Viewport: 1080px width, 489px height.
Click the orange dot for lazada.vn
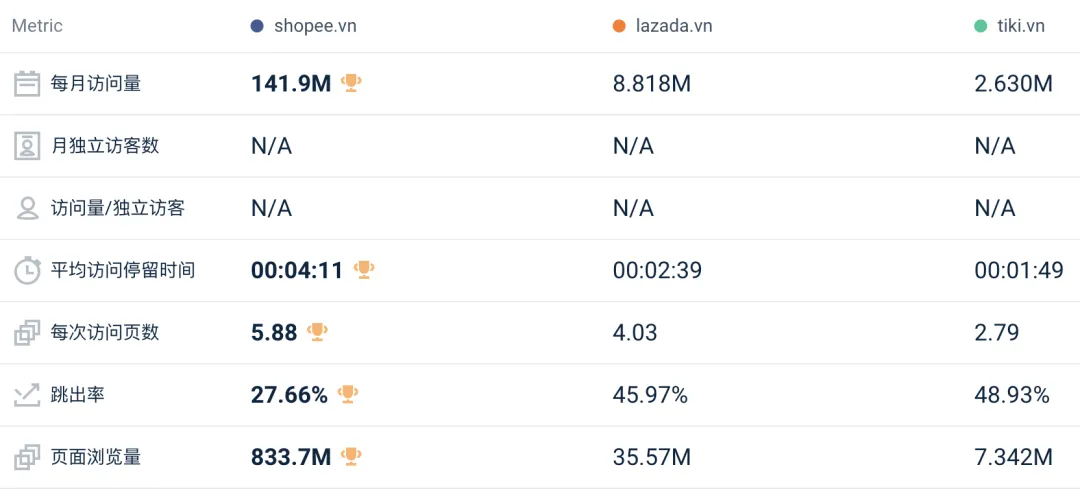tap(619, 26)
